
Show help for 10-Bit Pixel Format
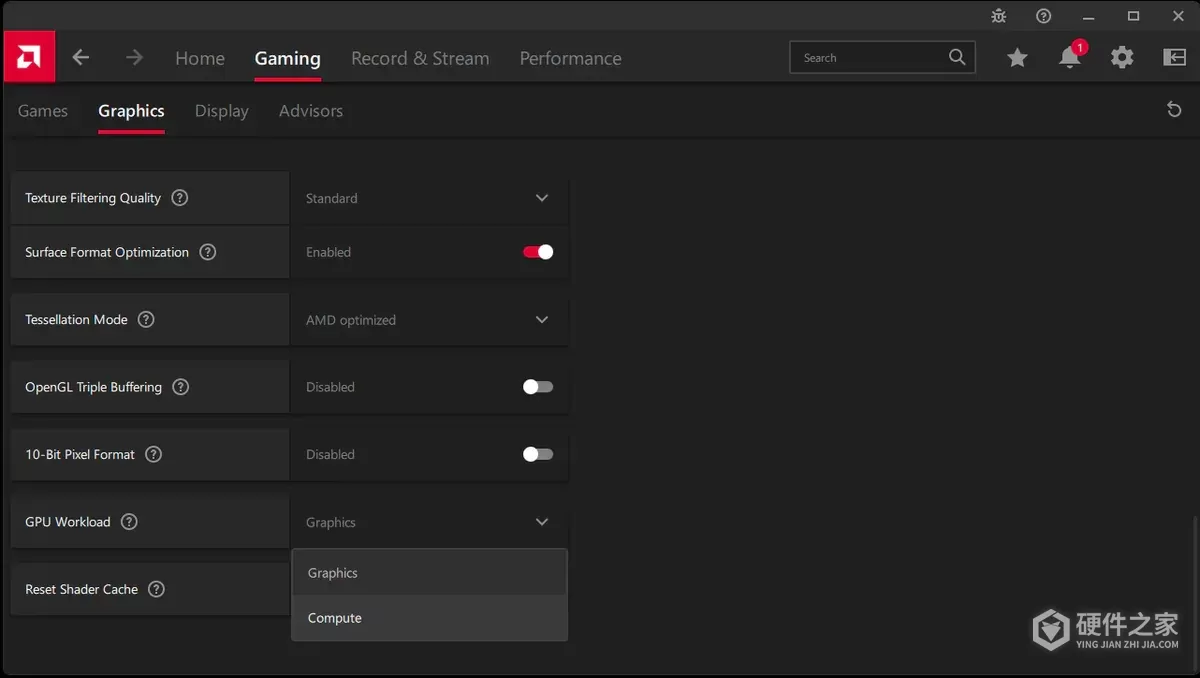153,454
